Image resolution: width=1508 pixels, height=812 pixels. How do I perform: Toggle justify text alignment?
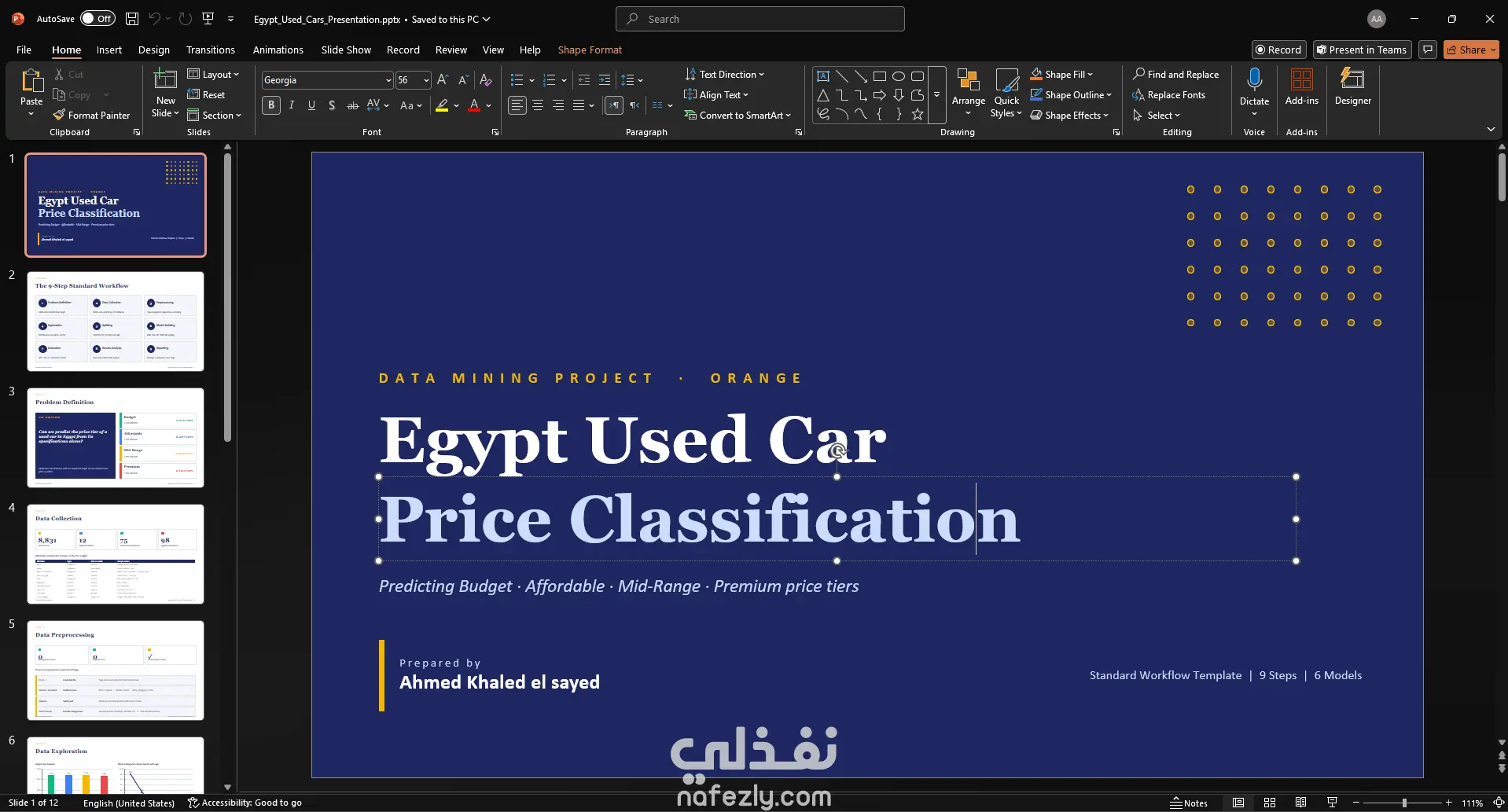(579, 105)
